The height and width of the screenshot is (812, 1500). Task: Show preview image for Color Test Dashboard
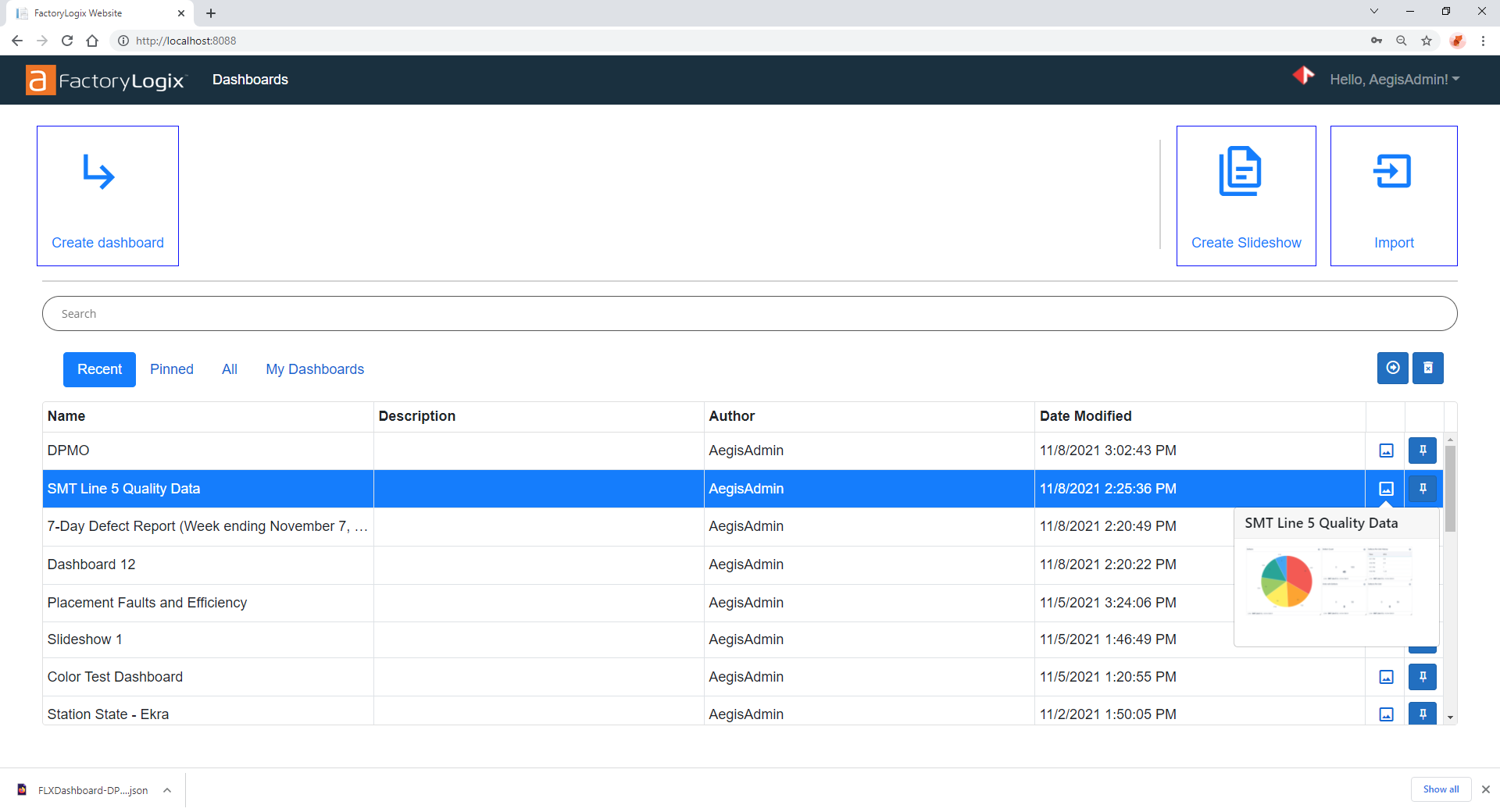[x=1386, y=677]
